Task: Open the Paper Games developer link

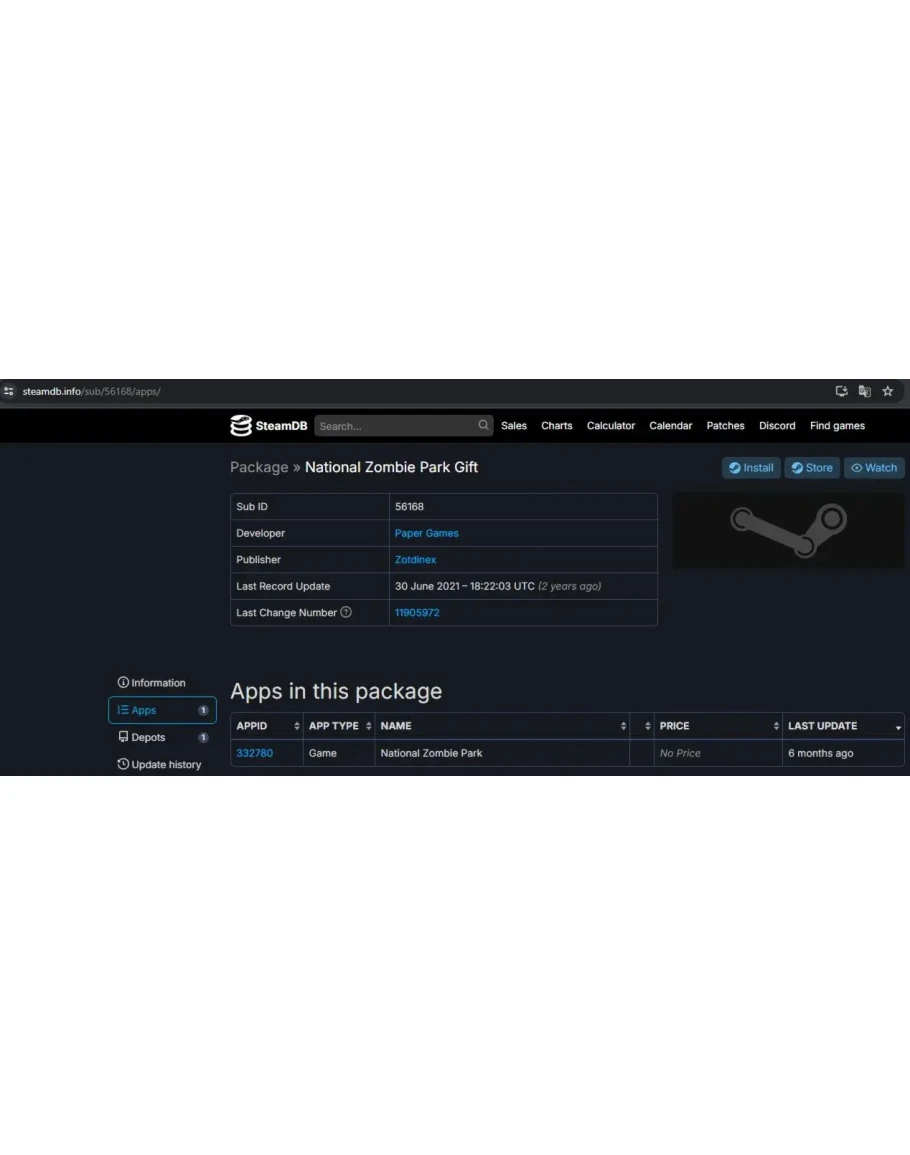Action: [427, 533]
